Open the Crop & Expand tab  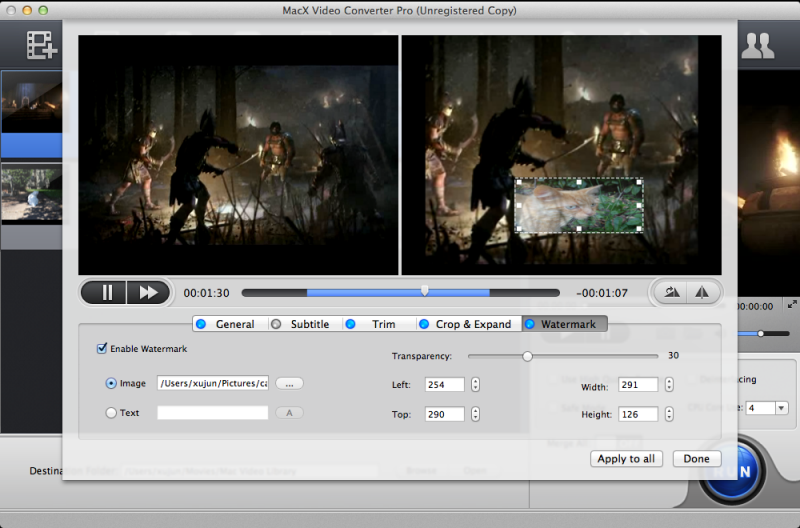pyautogui.click(x=468, y=324)
